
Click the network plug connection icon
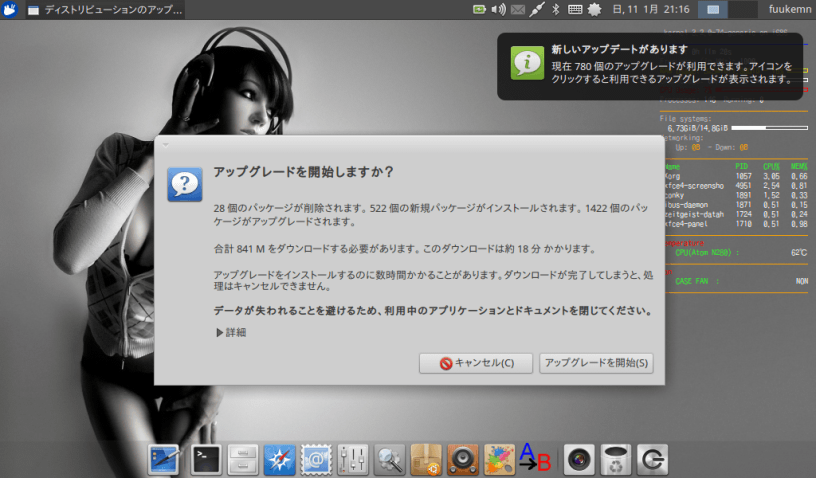click(x=537, y=9)
